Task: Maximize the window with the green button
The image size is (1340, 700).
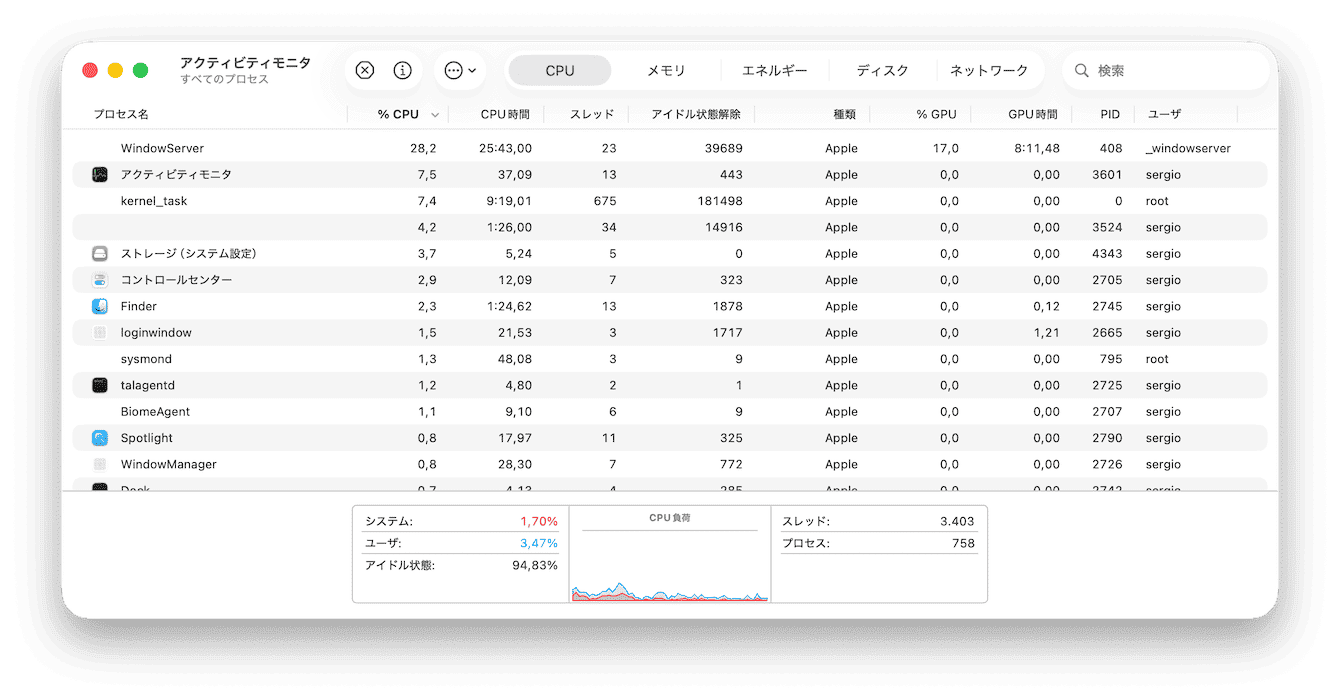Action: point(141,71)
